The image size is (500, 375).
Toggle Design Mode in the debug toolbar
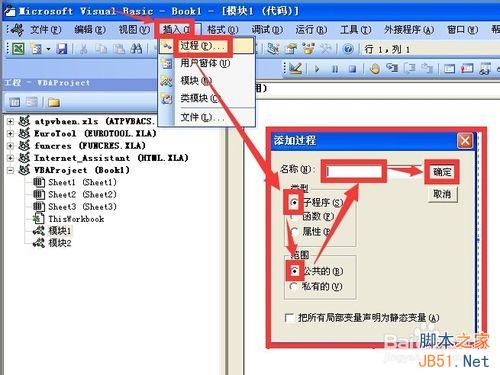pyautogui.click(x=296, y=68)
